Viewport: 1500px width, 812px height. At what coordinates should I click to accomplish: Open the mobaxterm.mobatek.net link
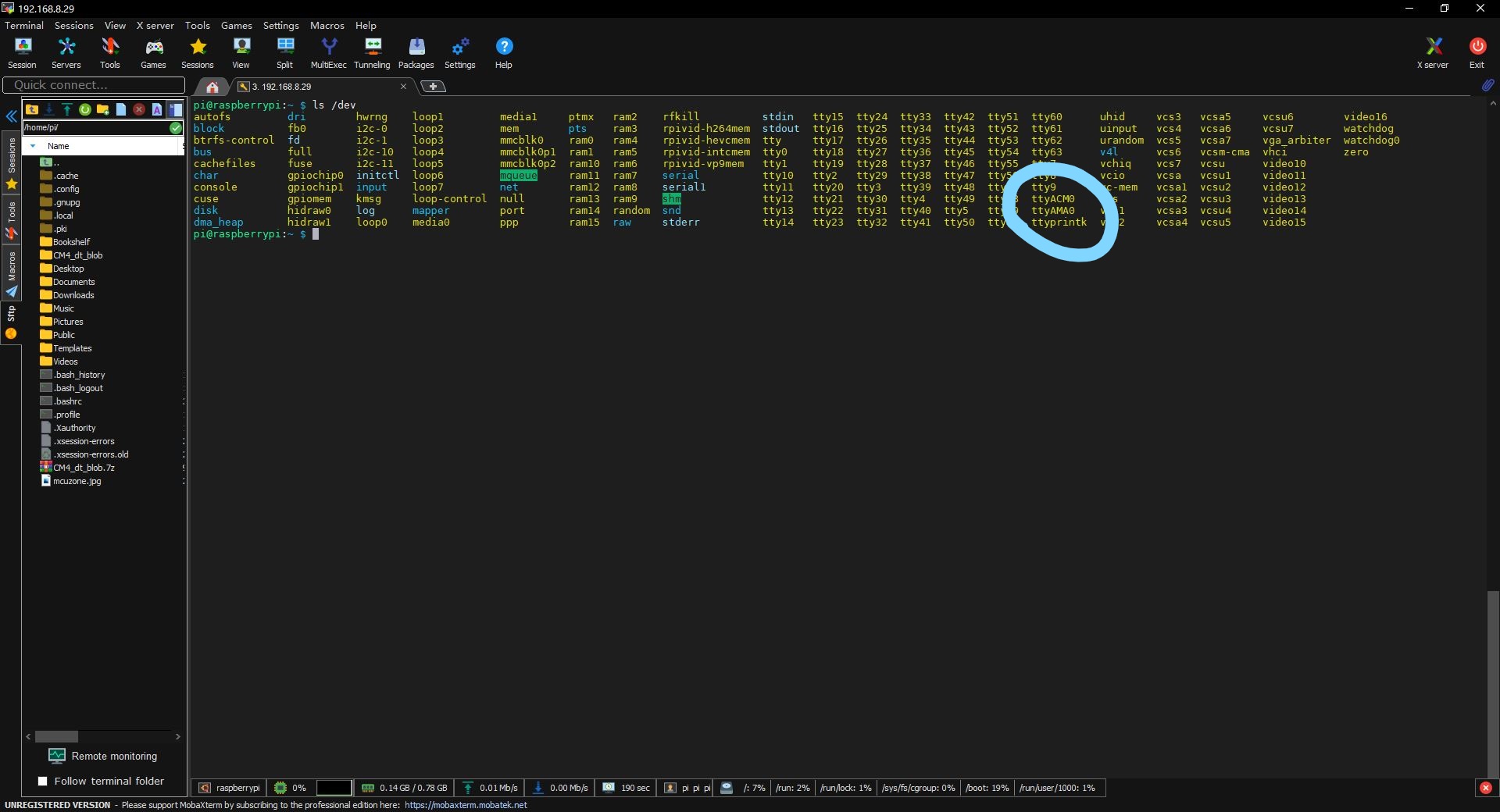(x=466, y=805)
